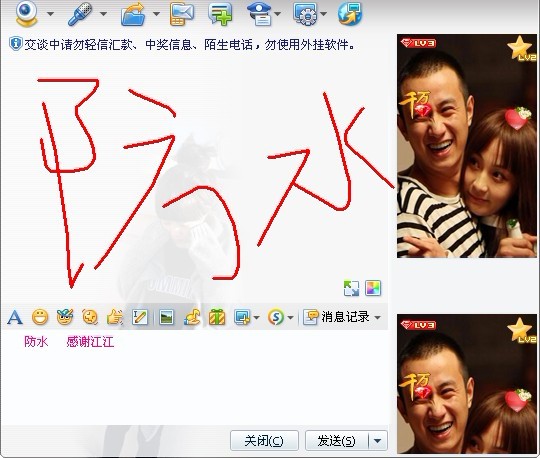Image resolution: width=540 pixels, height=458 pixels.
Task: Click the star level badge on upper avatar
Action: [x=521, y=48]
